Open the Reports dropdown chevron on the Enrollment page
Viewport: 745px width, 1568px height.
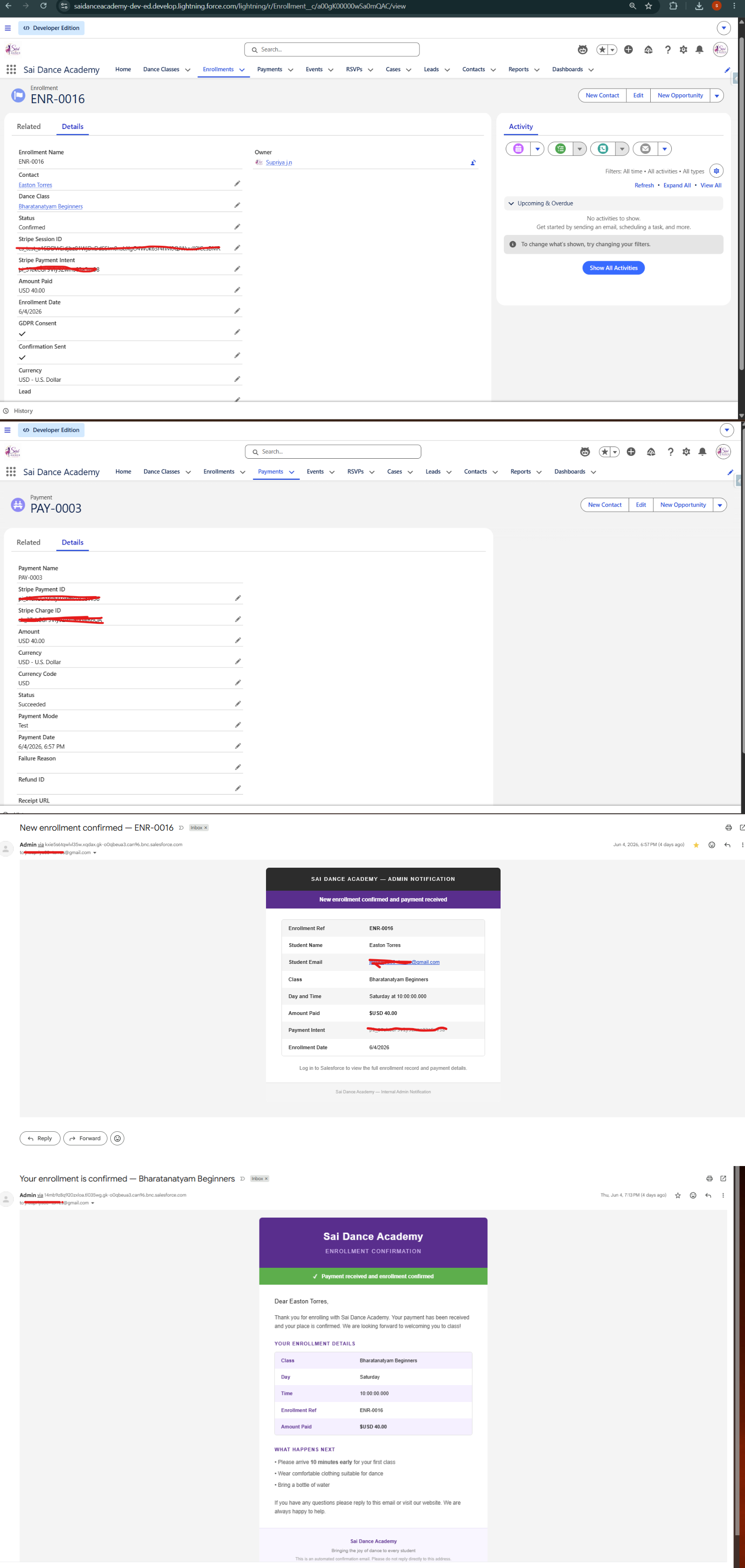point(537,70)
